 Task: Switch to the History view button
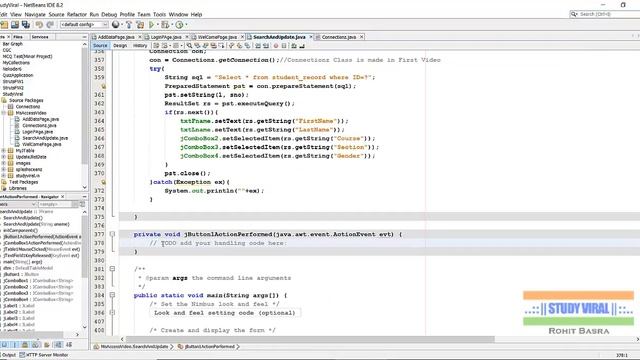coord(140,46)
